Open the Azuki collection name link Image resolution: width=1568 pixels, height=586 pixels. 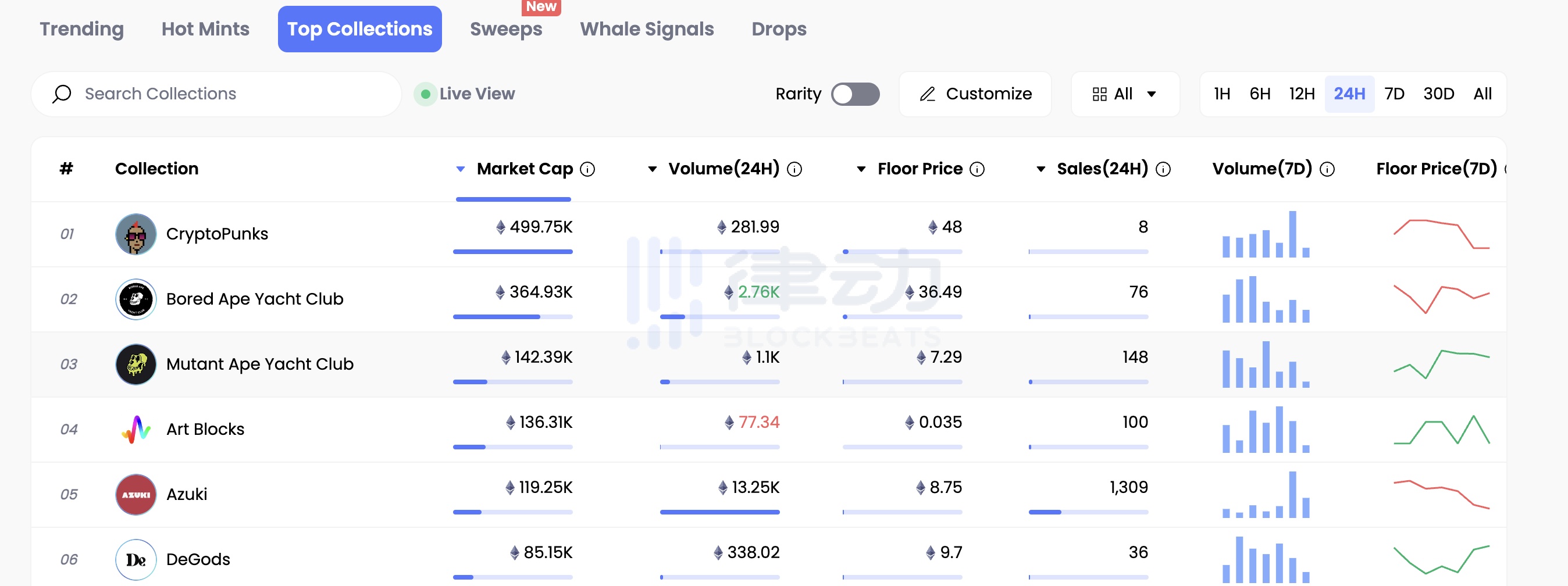point(187,494)
